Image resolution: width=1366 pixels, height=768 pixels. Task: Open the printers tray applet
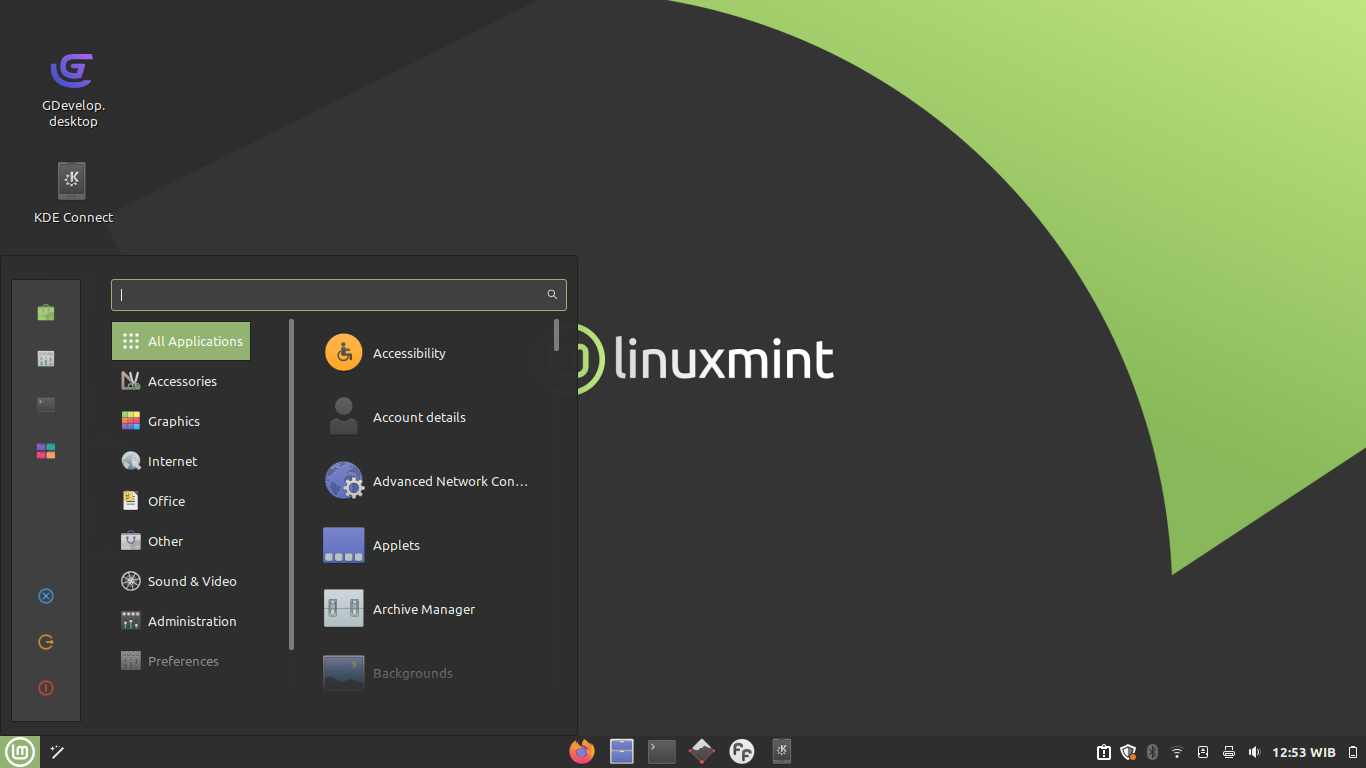1229,752
